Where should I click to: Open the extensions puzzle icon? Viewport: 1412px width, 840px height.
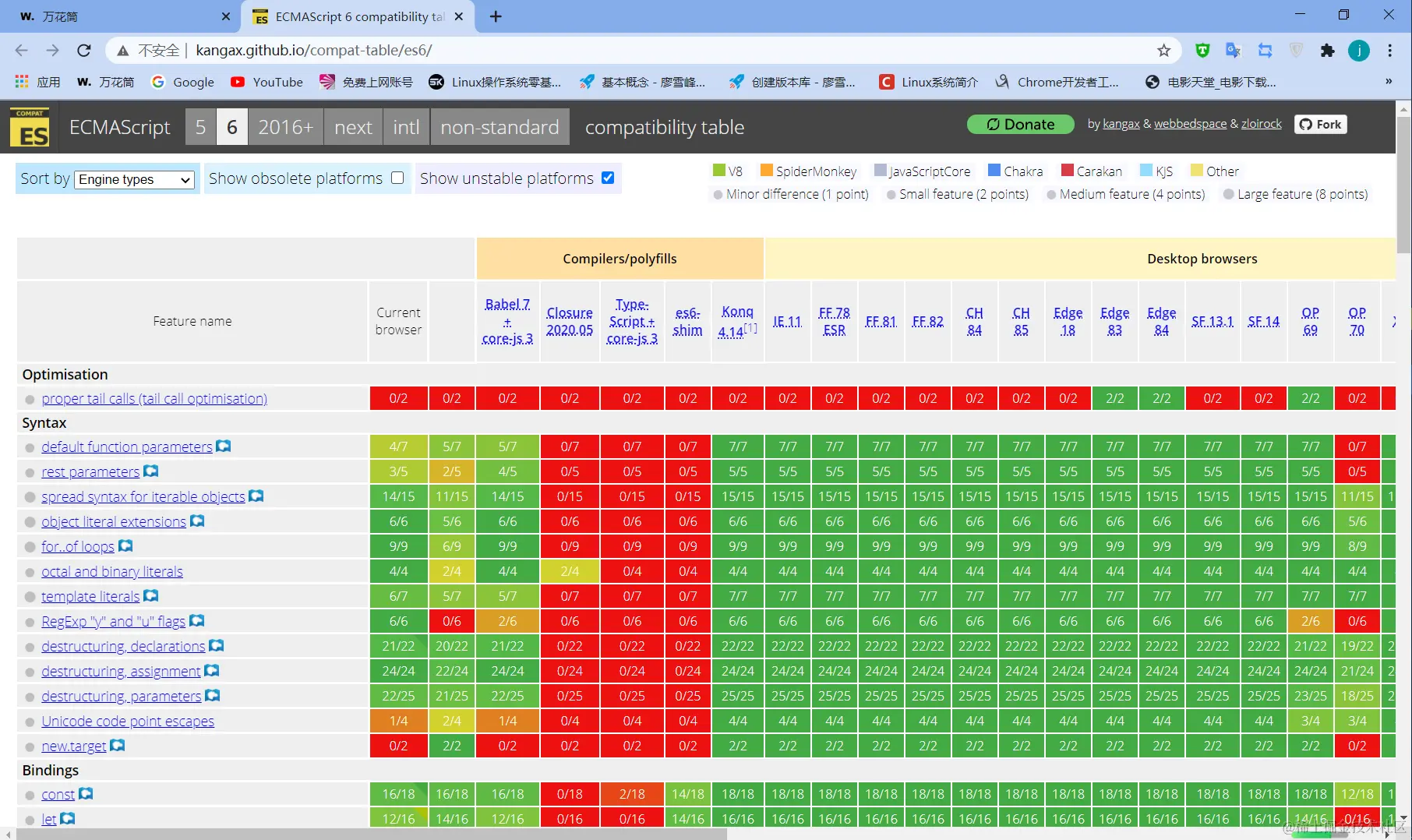tap(1328, 51)
